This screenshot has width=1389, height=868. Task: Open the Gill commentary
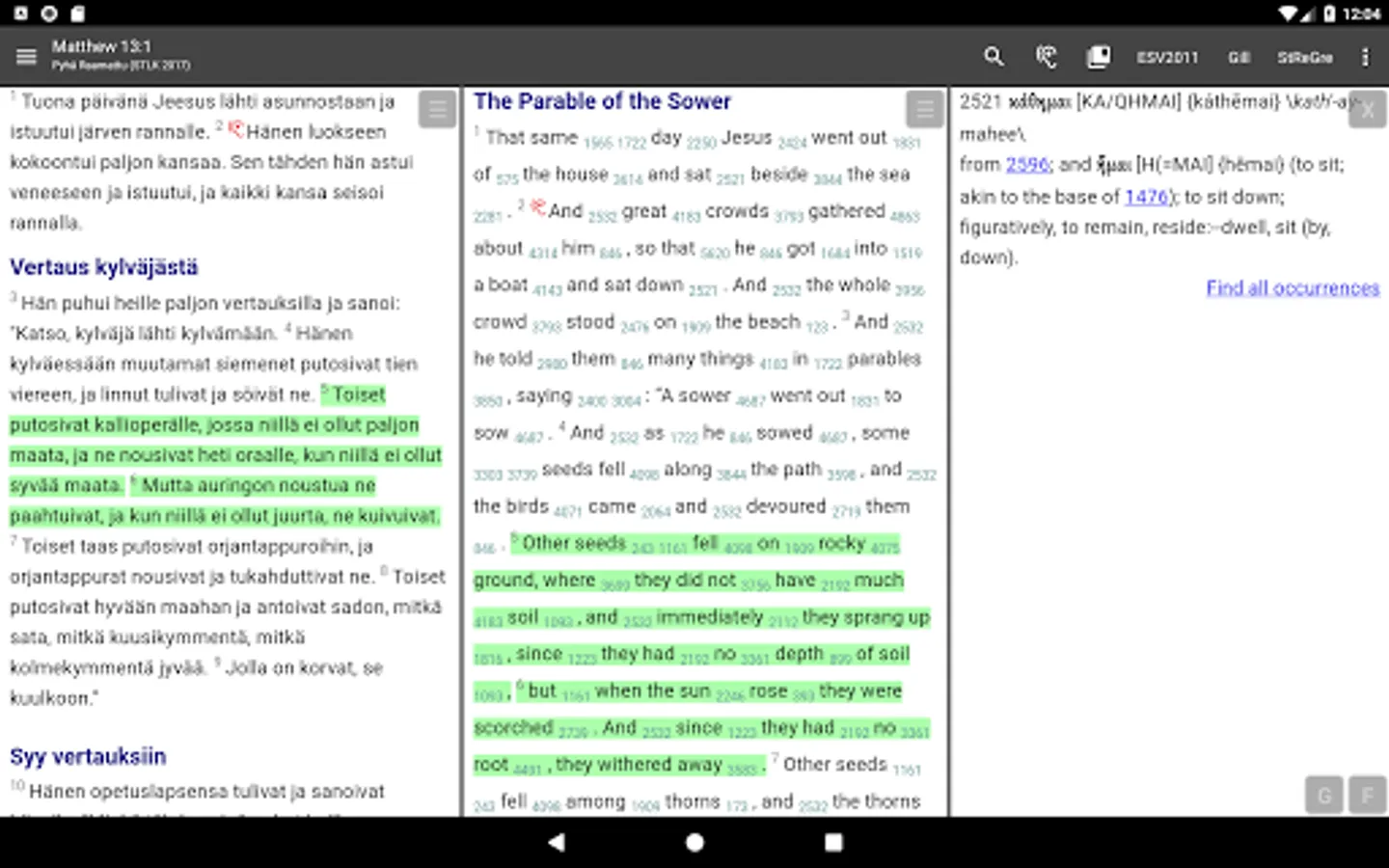pos(1239,58)
